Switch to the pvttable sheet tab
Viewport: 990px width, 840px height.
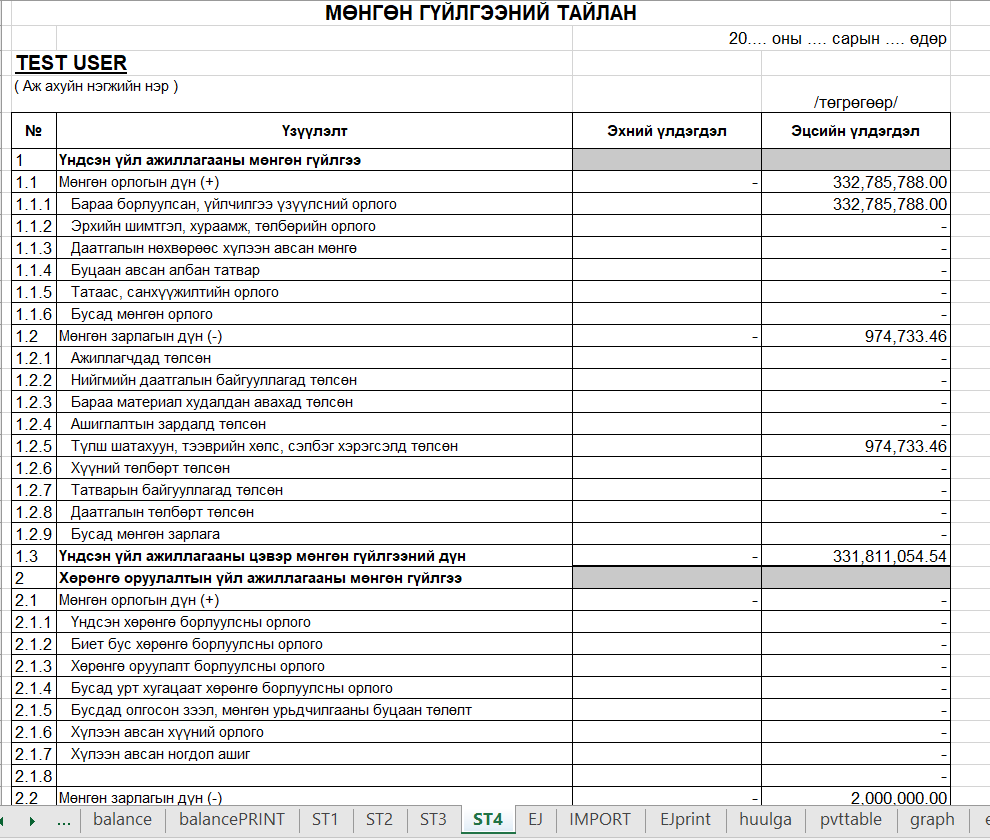point(851,819)
